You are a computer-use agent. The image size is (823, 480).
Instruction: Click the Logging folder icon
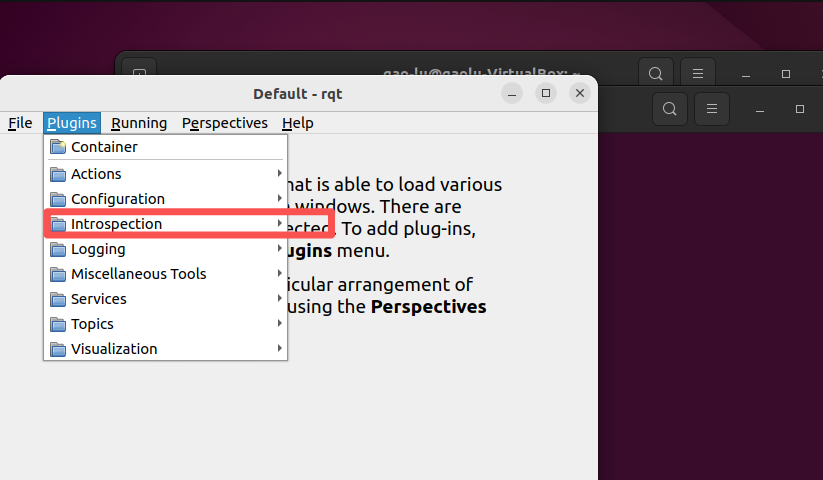point(58,249)
